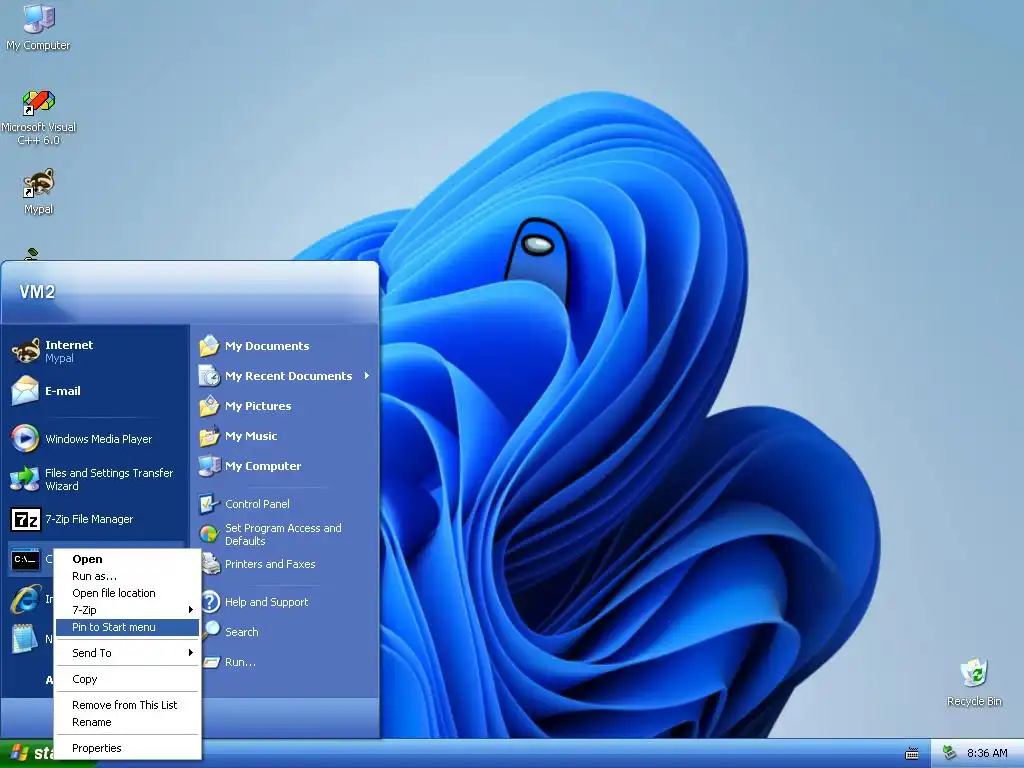Image resolution: width=1024 pixels, height=768 pixels.
Task: Open My Pictures text entry
Action: 258,406
